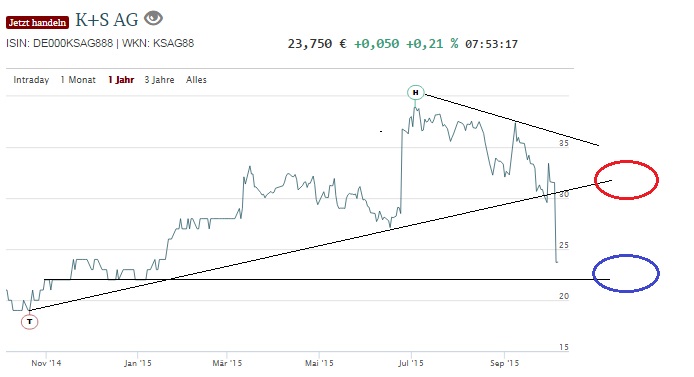Select the Intraday time range
This screenshot has width=694, height=377.
pyautogui.click(x=31, y=80)
